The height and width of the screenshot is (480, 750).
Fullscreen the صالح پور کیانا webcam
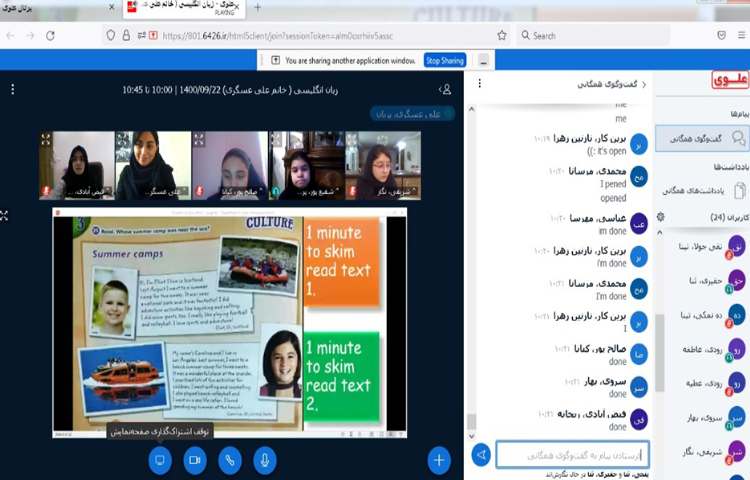point(199,139)
